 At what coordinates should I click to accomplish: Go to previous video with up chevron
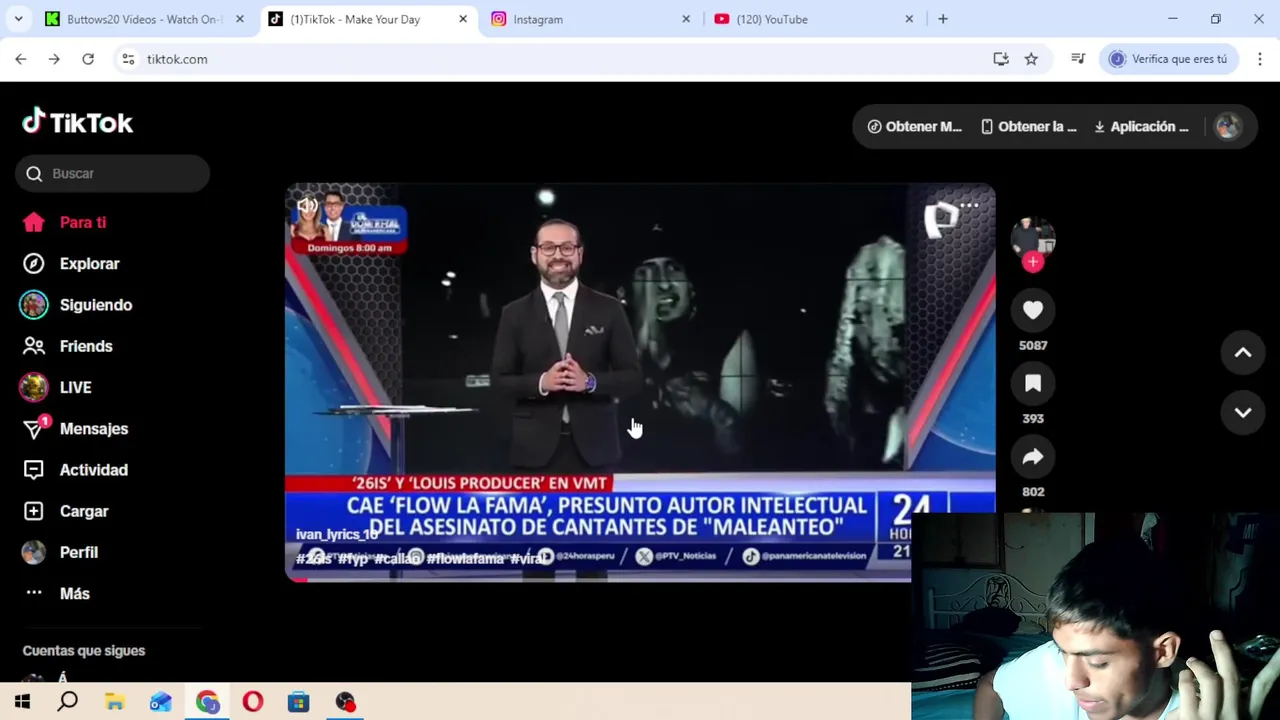(1243, 352)
